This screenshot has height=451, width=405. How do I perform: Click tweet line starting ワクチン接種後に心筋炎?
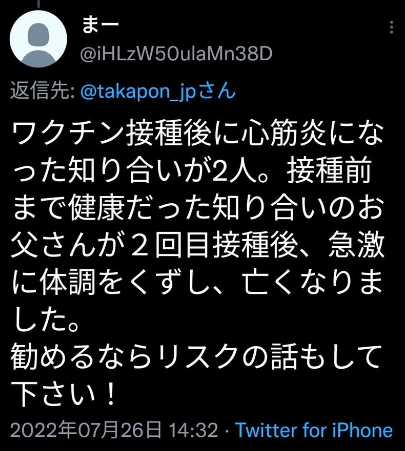click(x=197, y=135)
